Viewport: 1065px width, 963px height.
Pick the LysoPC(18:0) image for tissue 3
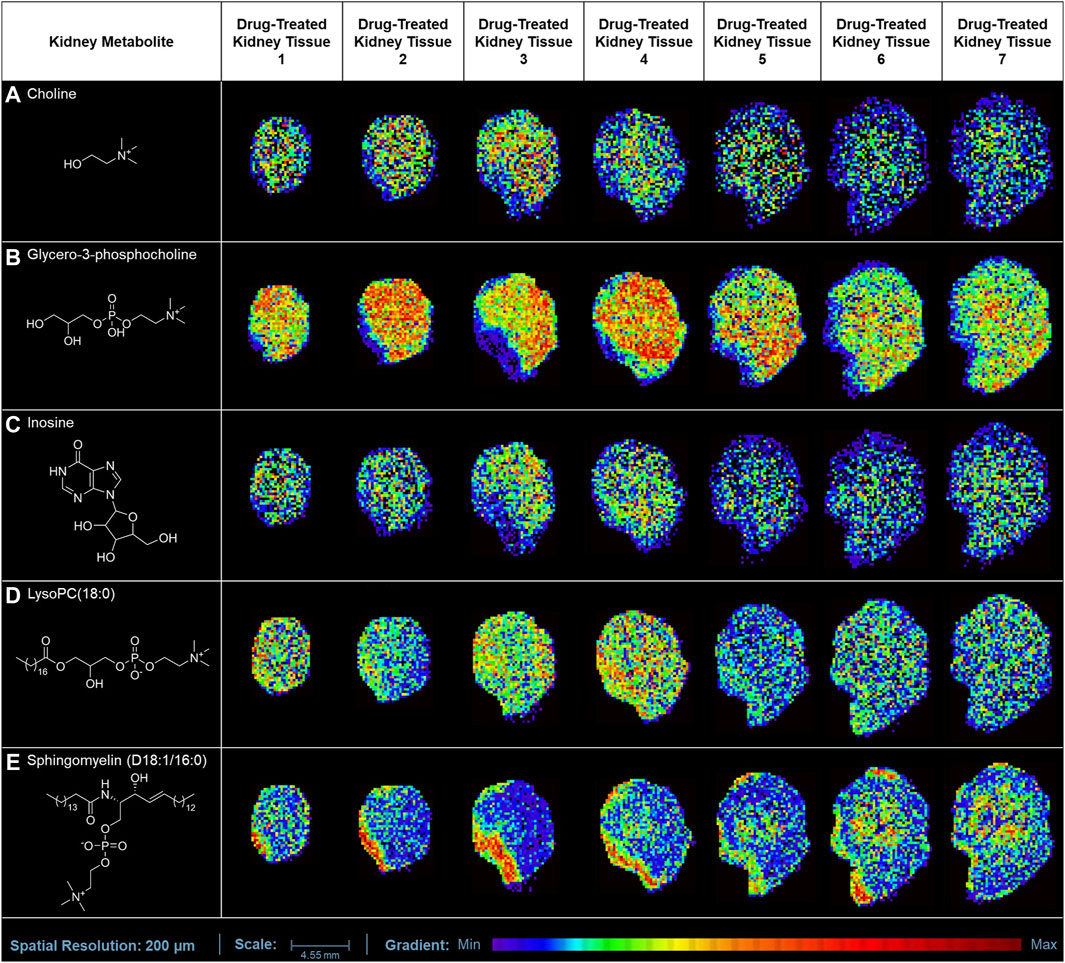pos(515,665)
